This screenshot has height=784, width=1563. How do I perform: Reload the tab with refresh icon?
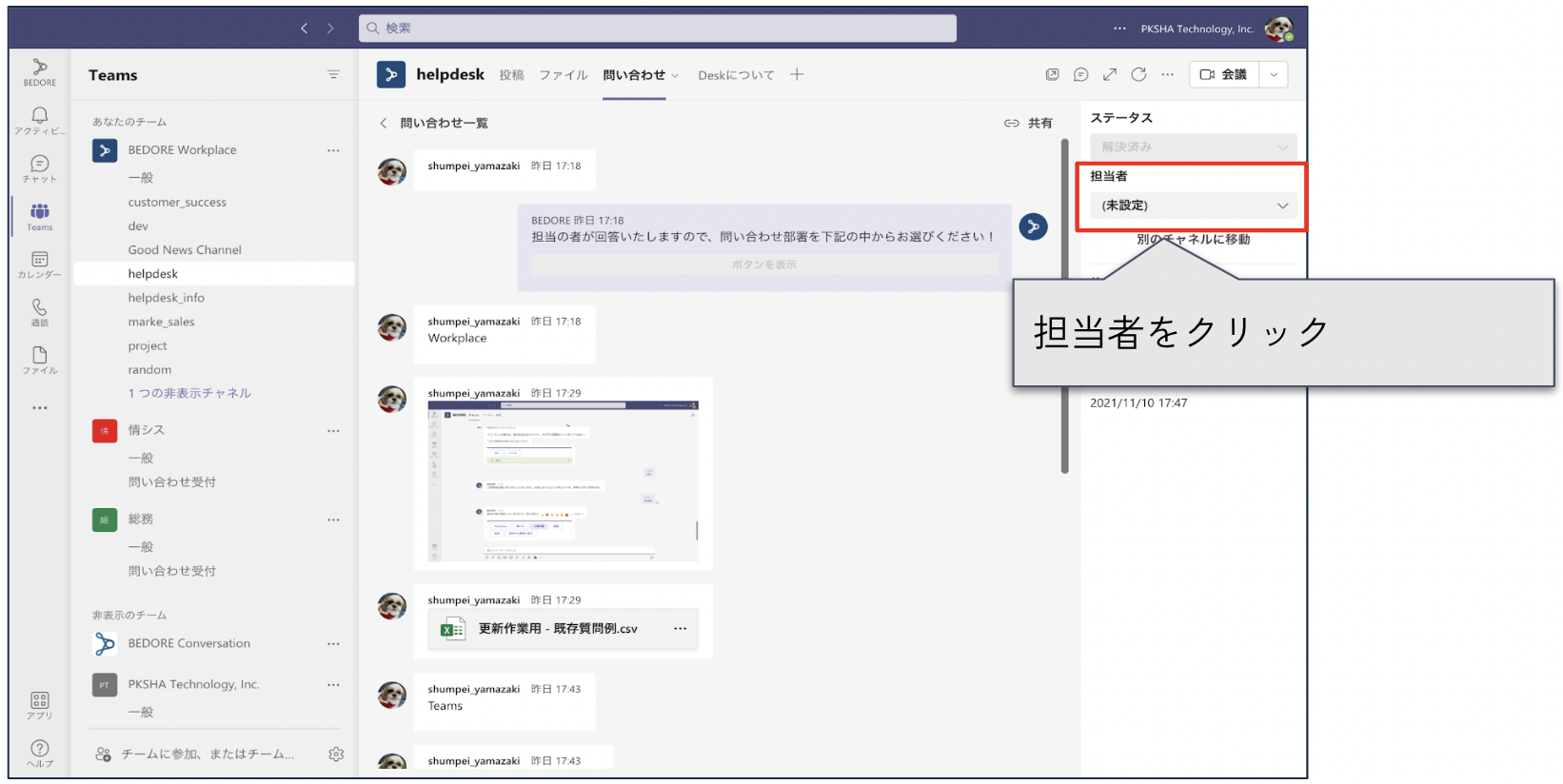1138,74
